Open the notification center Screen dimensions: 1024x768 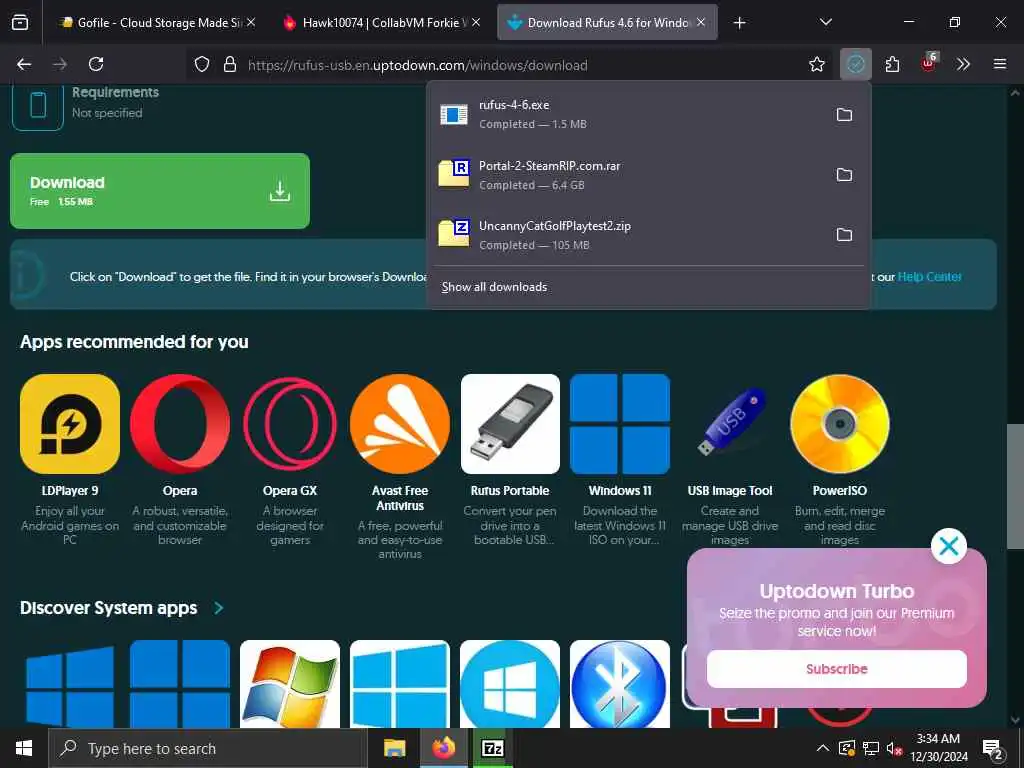pyautogui.click(x=993, y=749)
